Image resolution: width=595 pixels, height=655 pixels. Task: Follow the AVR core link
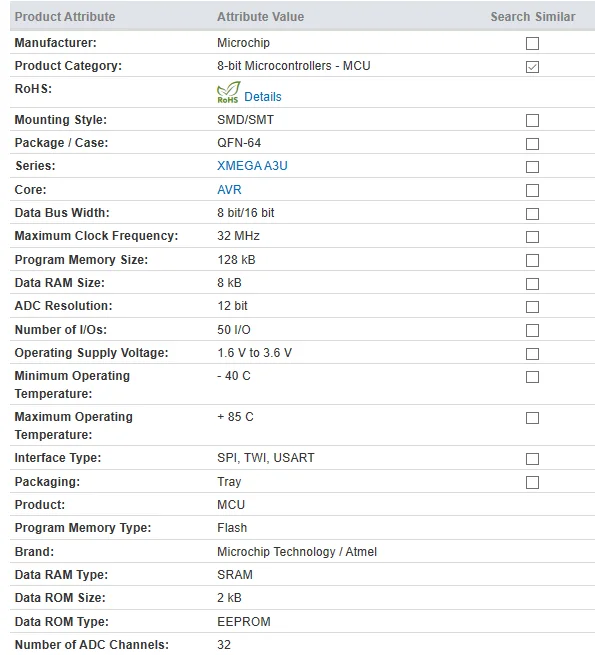click(229, 190)
